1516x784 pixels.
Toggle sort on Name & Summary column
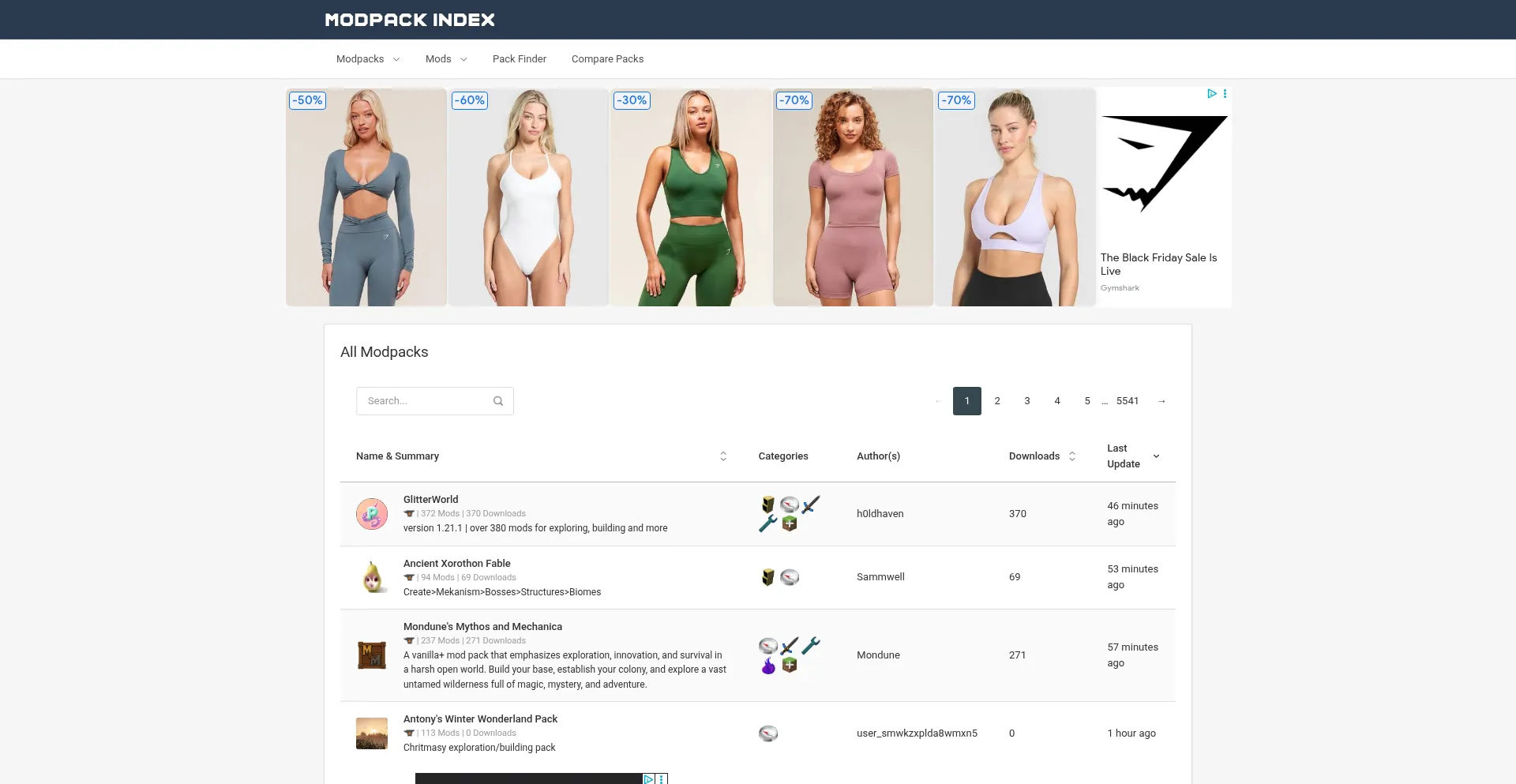(722, 456)
